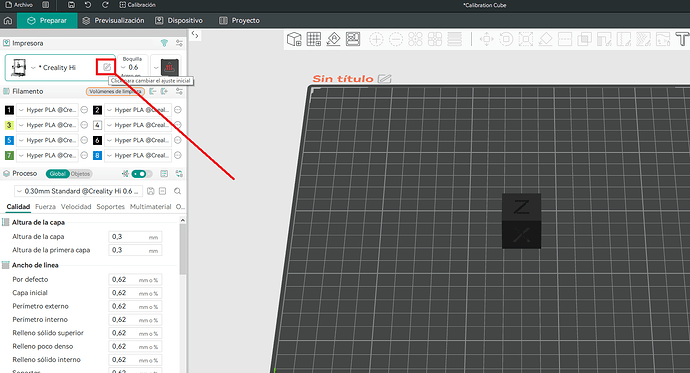Select the Global process mode
The width and height of the screenshot is (690, 373).
tap(58, 174)
